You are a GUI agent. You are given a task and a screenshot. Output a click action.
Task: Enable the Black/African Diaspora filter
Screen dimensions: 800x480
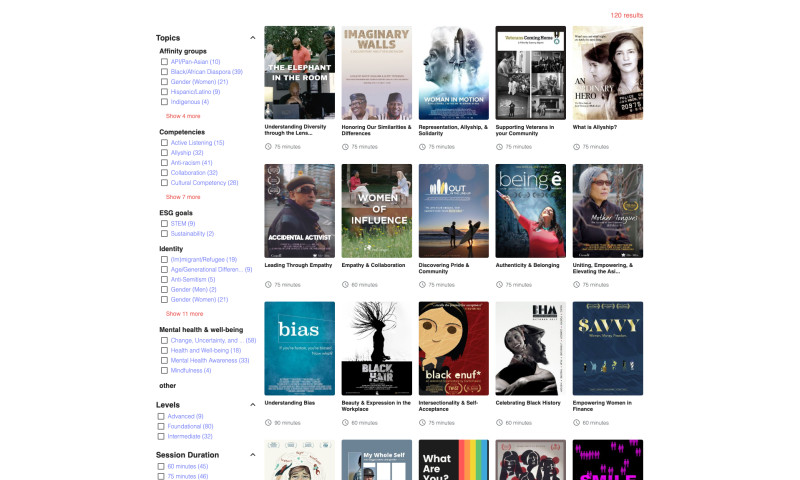tap(164, 72)
